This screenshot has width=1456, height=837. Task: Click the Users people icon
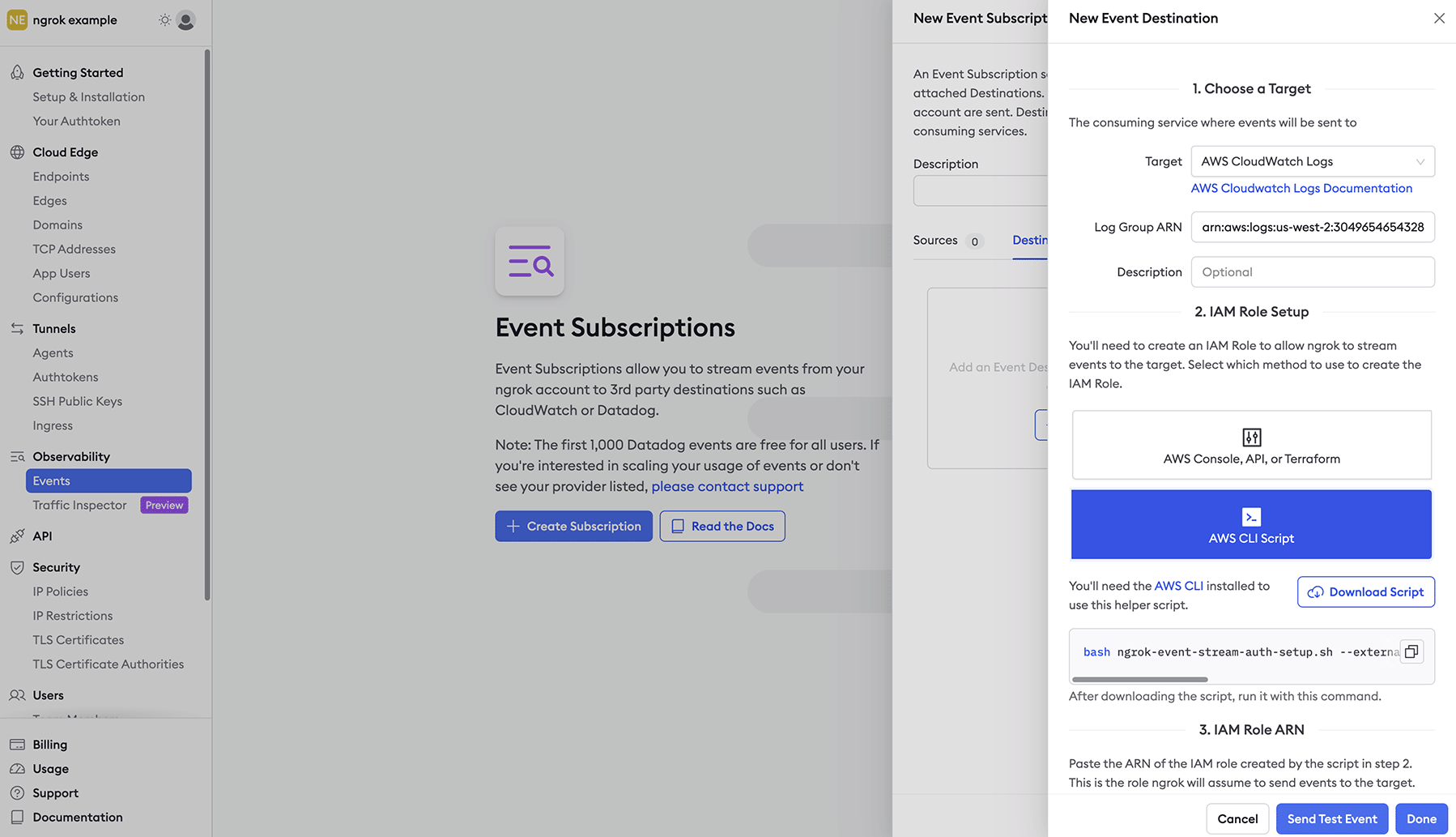[17, 695]
